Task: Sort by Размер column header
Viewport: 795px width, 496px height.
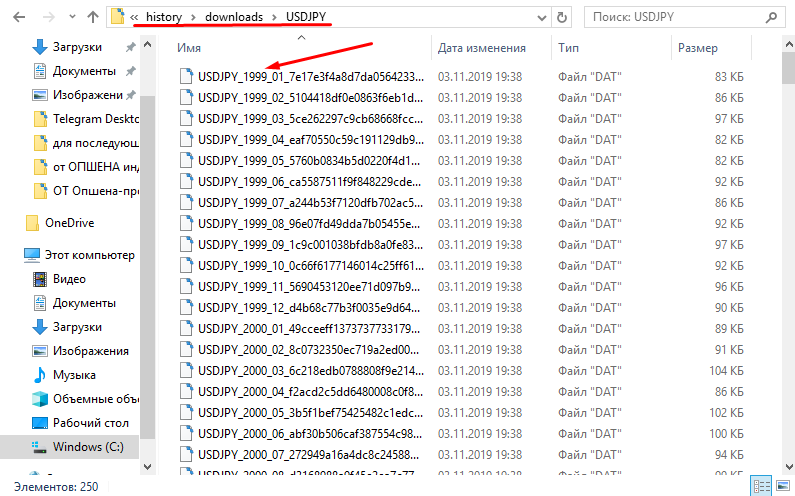Action: coord(698,48)
